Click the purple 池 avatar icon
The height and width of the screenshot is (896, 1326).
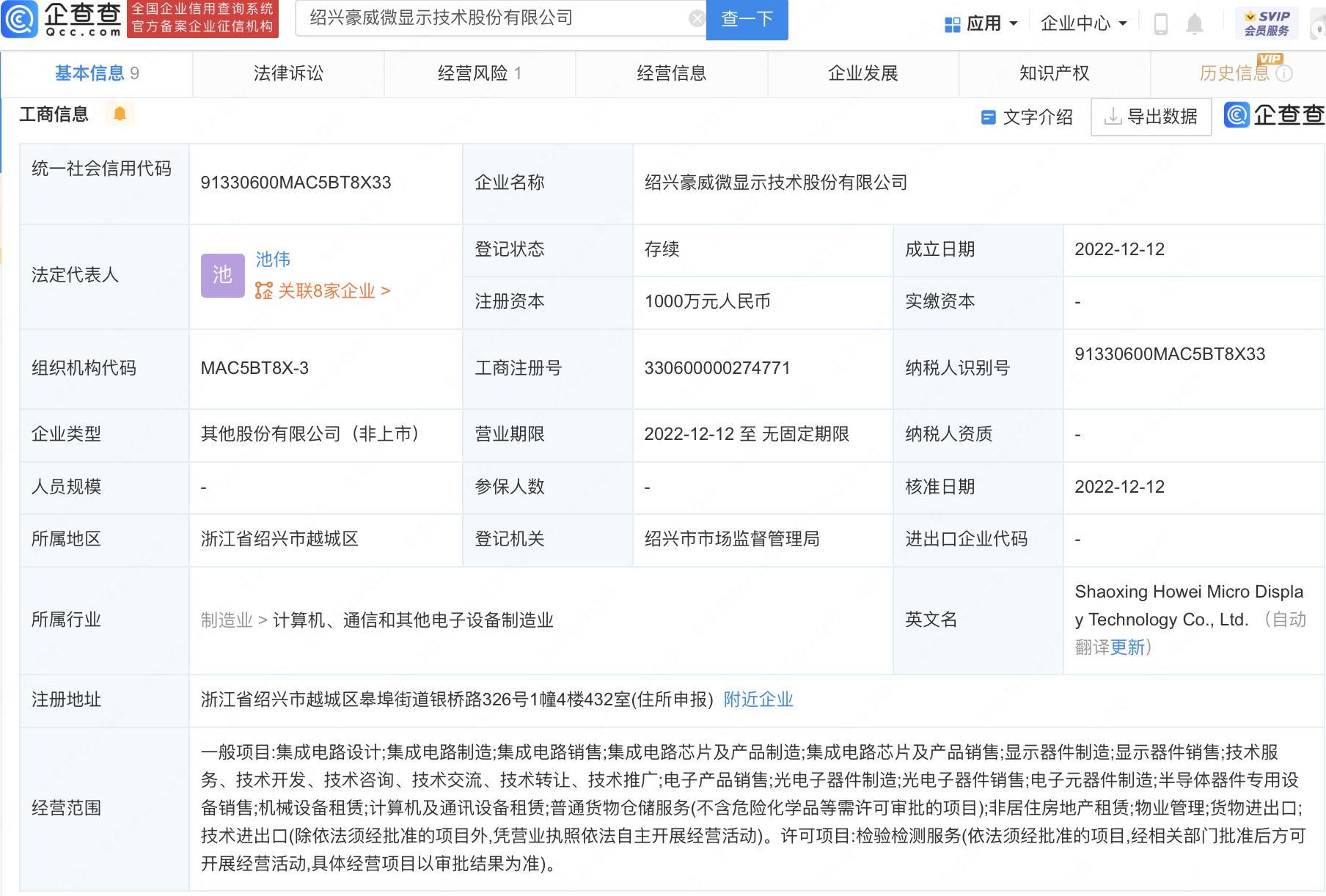222,275
